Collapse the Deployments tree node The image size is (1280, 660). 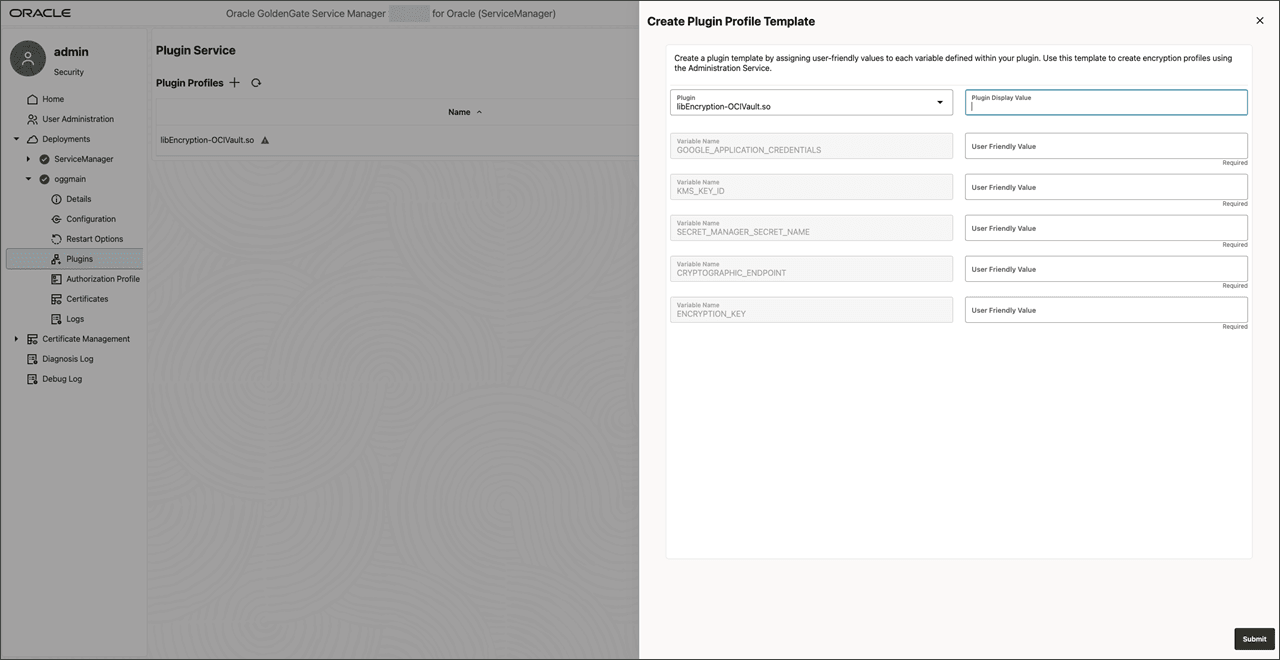pyautogui.click(x=16, y=138)
